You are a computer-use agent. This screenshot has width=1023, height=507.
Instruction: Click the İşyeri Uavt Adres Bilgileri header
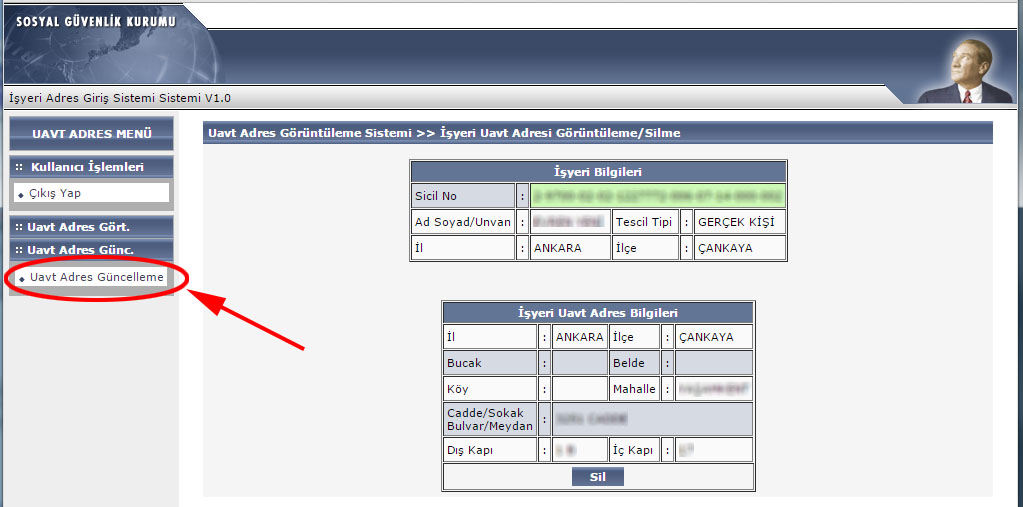click(x=598, y=313)
